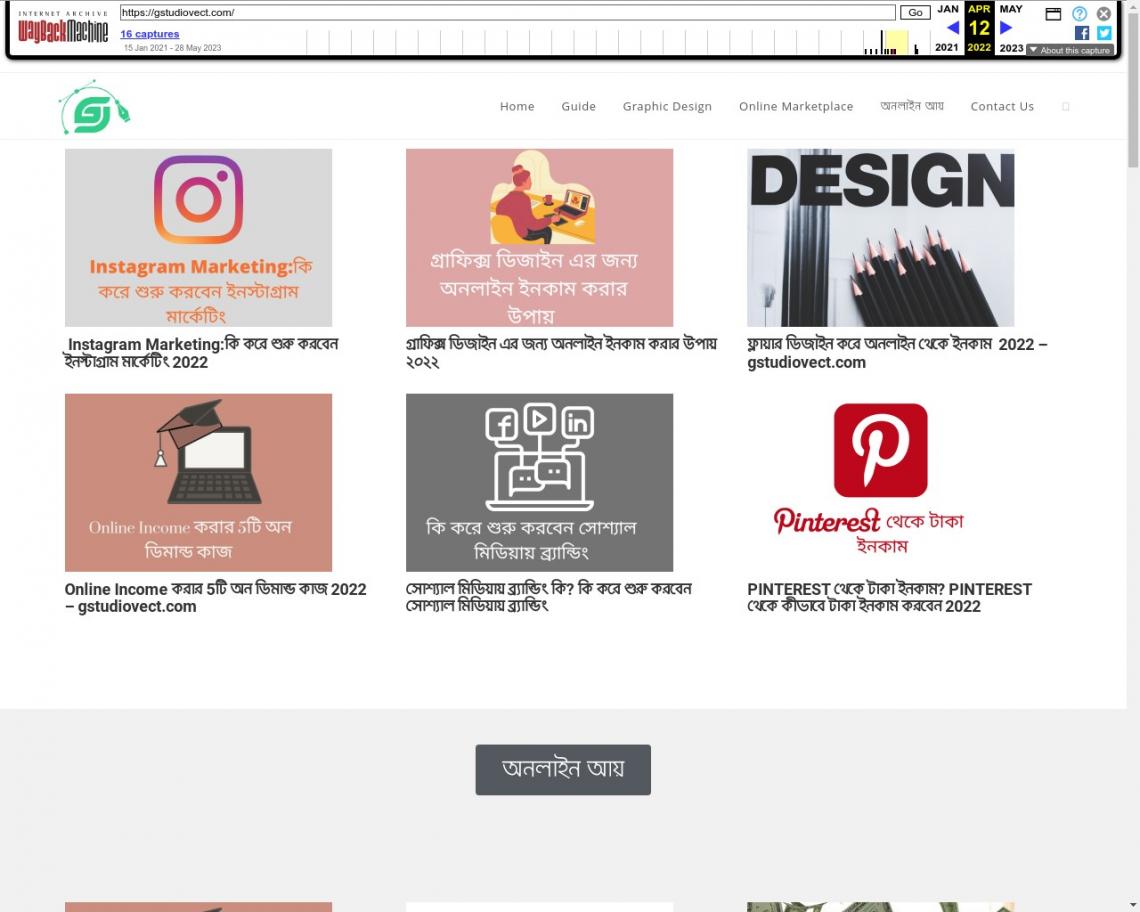Focus the Wayback URL input field

[x=507, y=12]
